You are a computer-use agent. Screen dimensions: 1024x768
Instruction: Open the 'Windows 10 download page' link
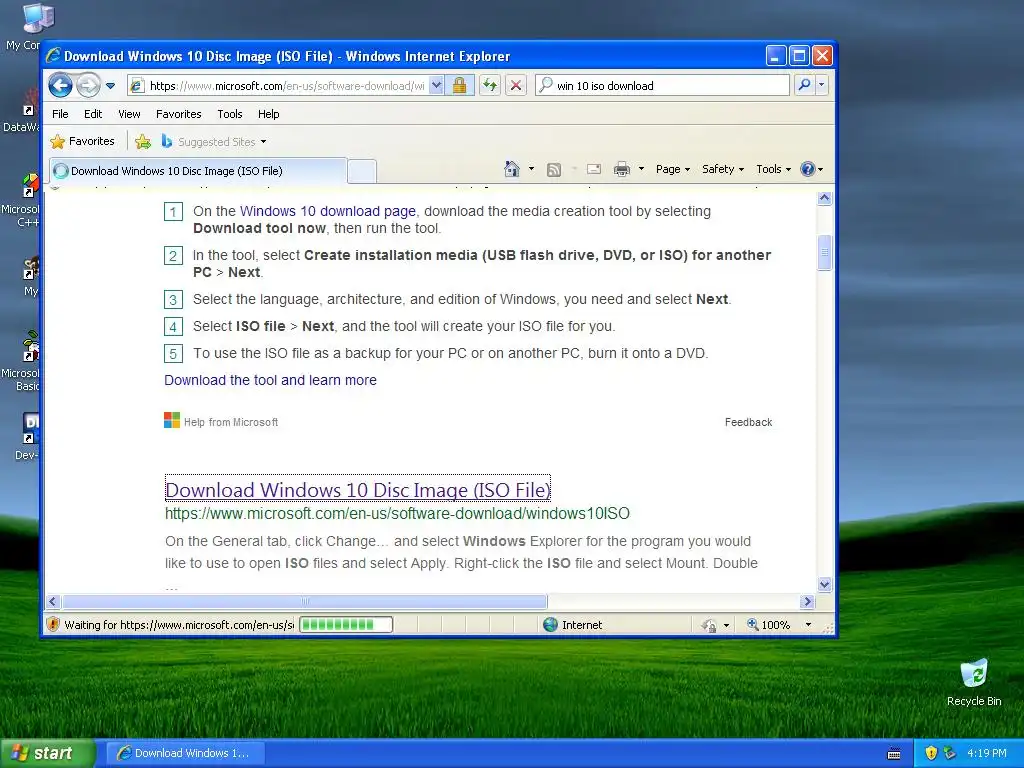[328, 212]
